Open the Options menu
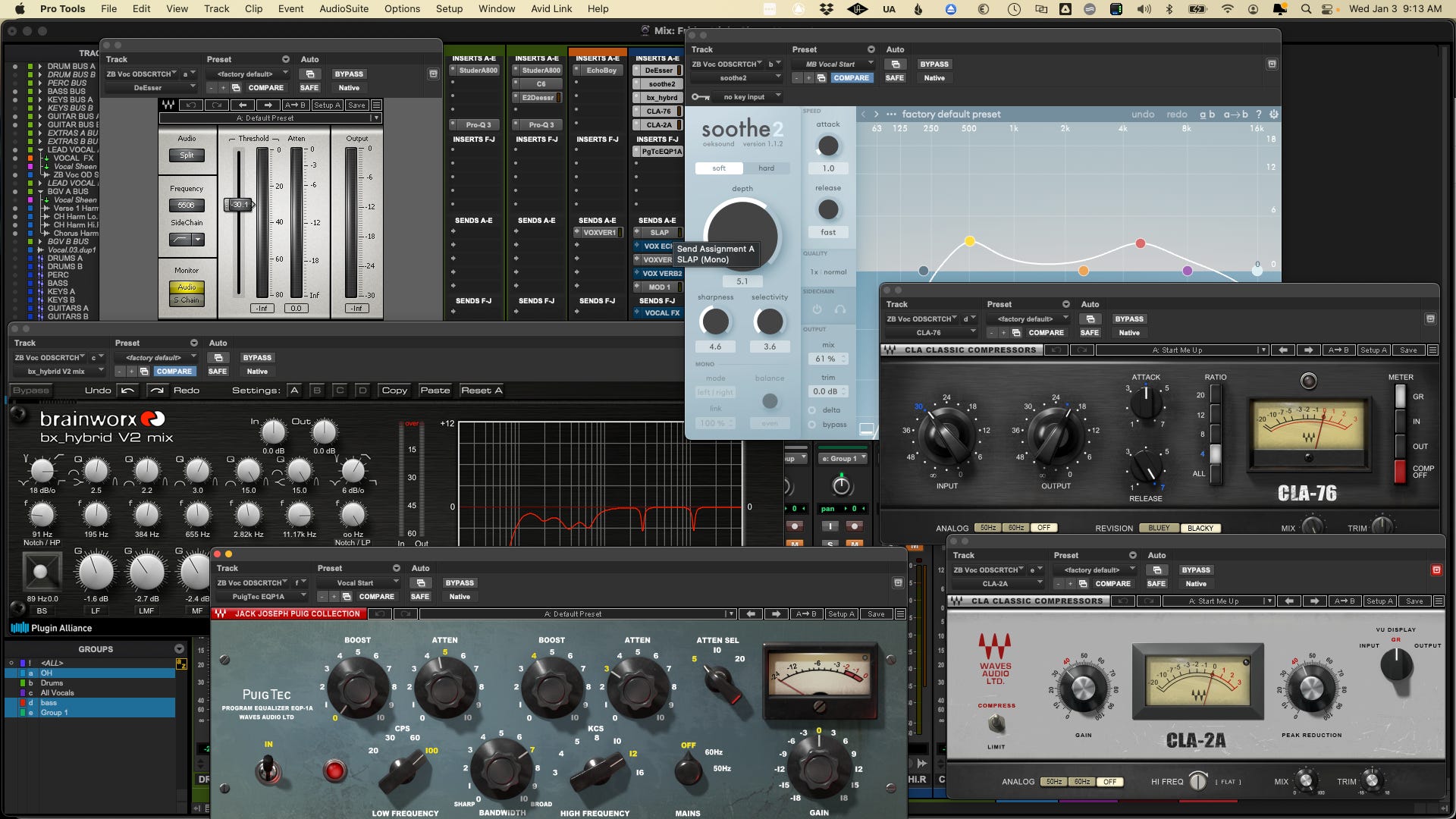Image resolution: width=1456 pixels, height=819 pixels. tap(402, 9)
